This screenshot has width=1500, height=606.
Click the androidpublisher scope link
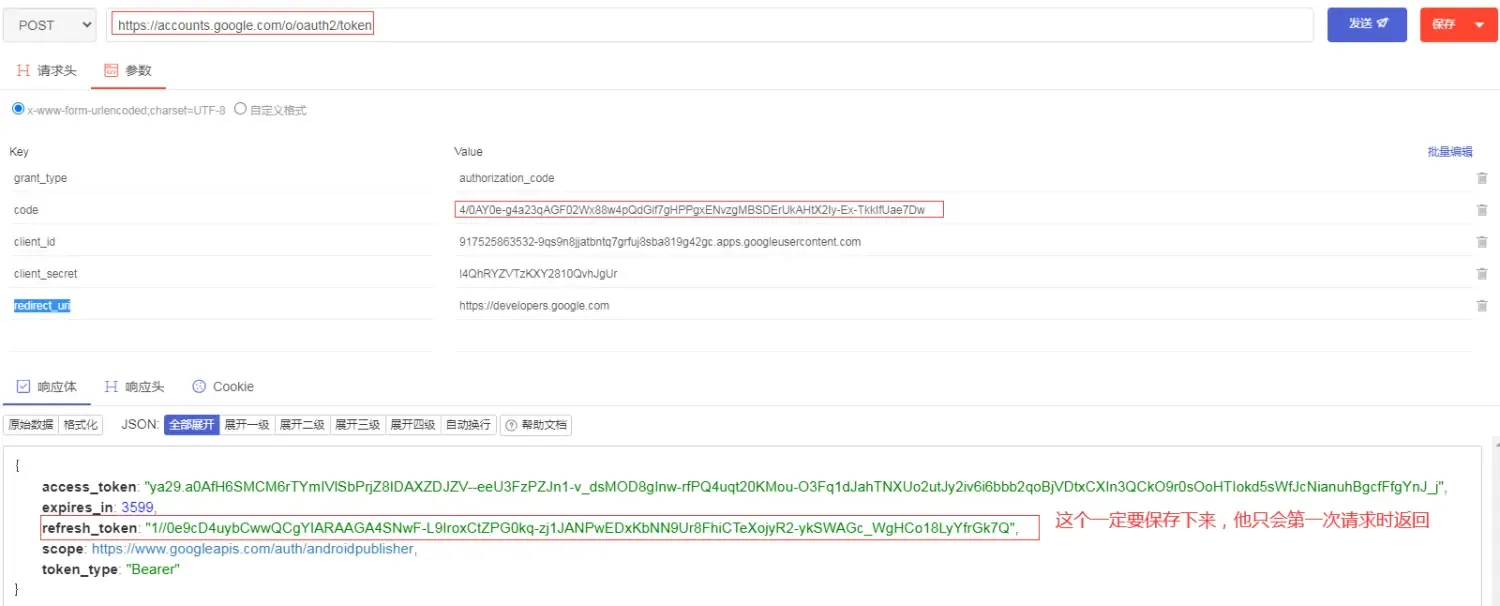(253, 549)
